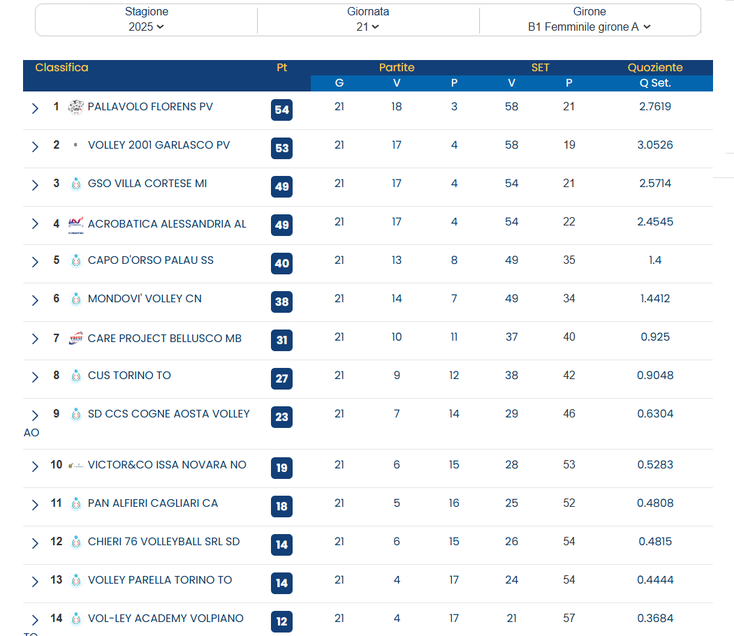Open Pan Alfieri Cagliari CA team link
Image resolution: width=734 pixels, height=636 pixels.
153,504
